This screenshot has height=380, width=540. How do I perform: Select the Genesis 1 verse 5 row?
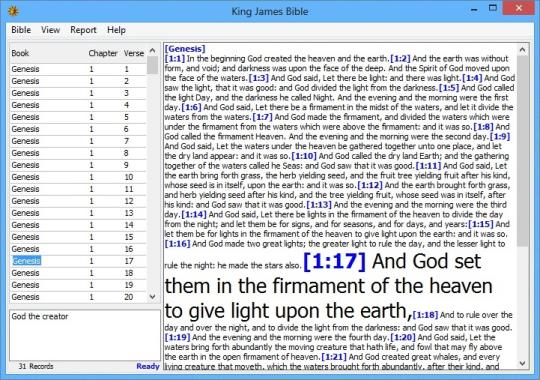point(78,117)
